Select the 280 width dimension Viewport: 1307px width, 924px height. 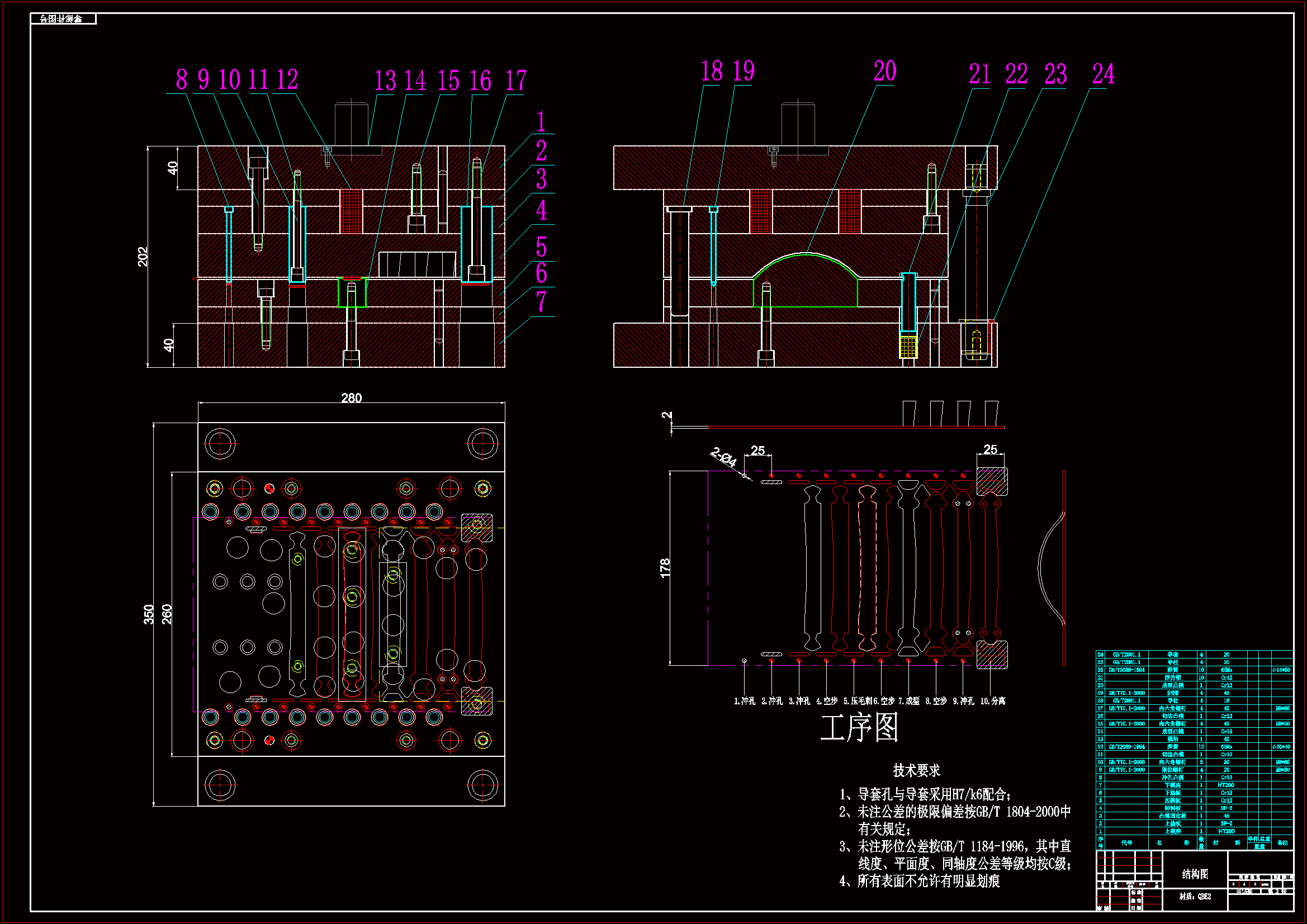[351, 397]
